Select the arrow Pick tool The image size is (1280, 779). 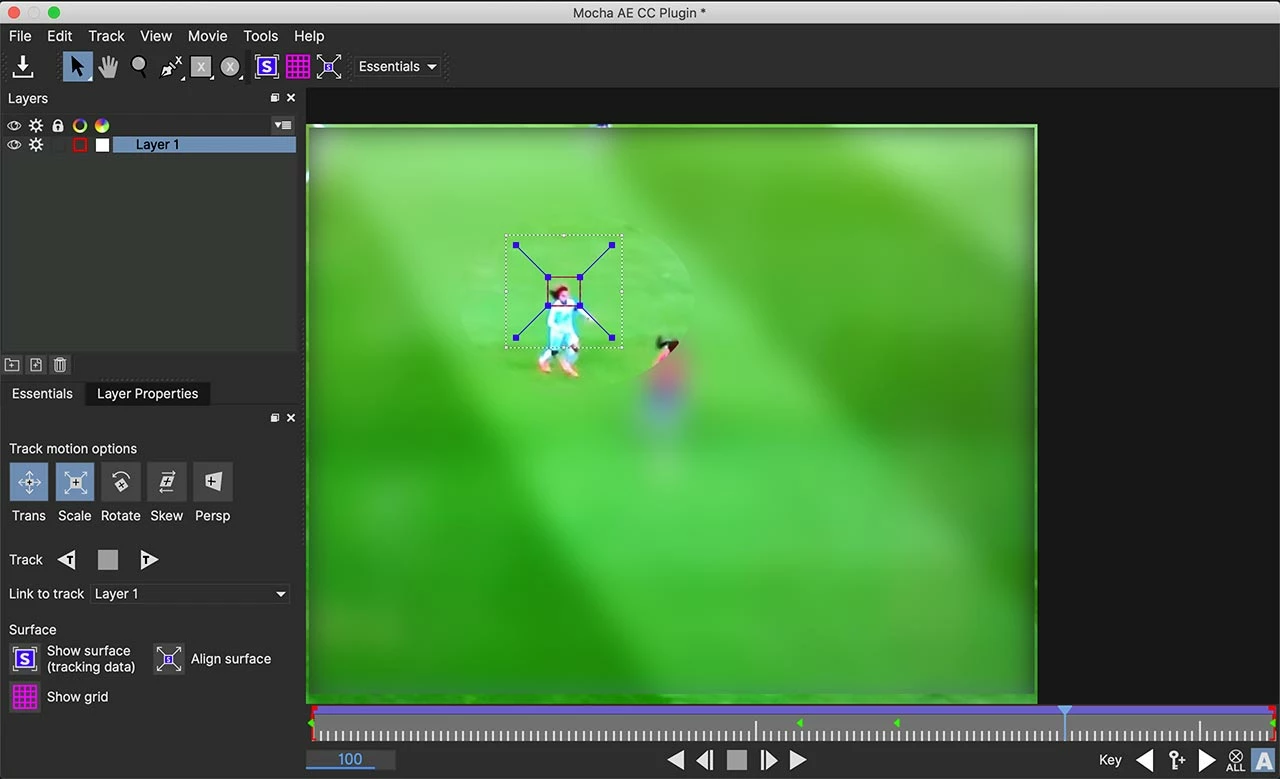pos(77,66)
